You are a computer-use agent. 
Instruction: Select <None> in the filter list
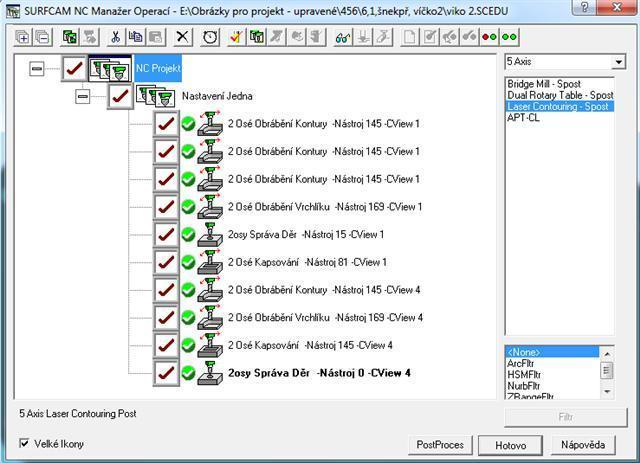pos(553,352)
